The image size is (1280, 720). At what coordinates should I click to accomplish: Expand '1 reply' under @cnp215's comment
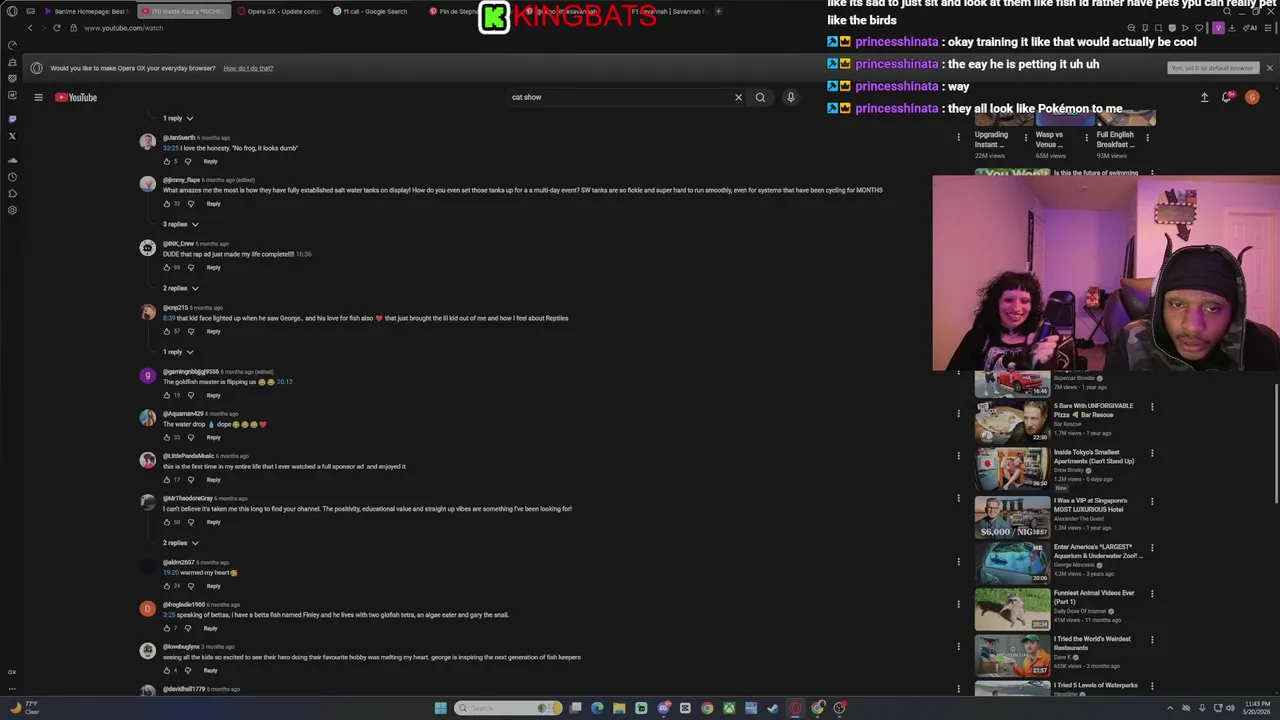pyautogui.click(x=178, y=352)
